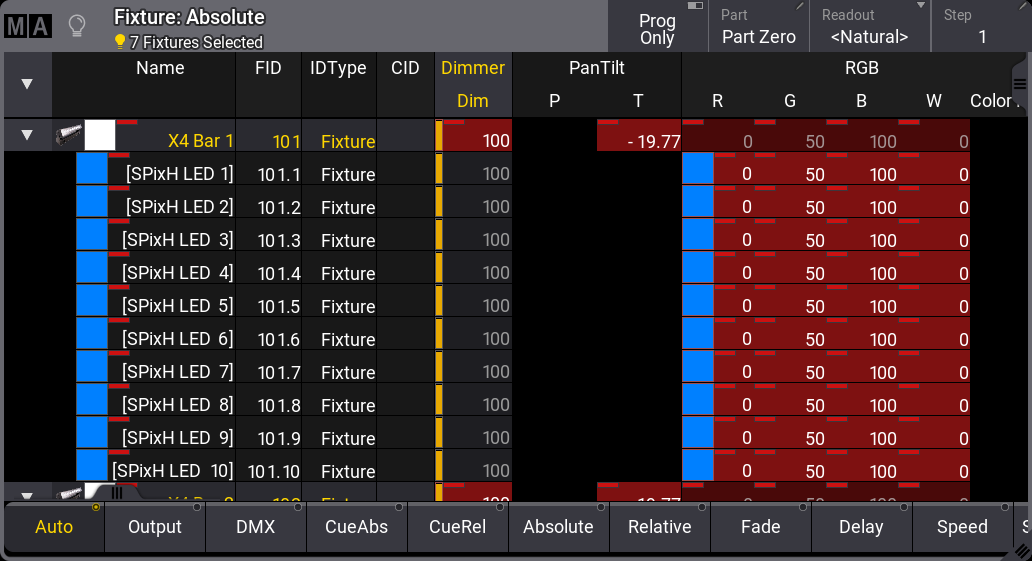Viewport: 1032px width, 561px height.
Task: Click the hamburger icon beside the RGB header
Action: pos(1020,84)
